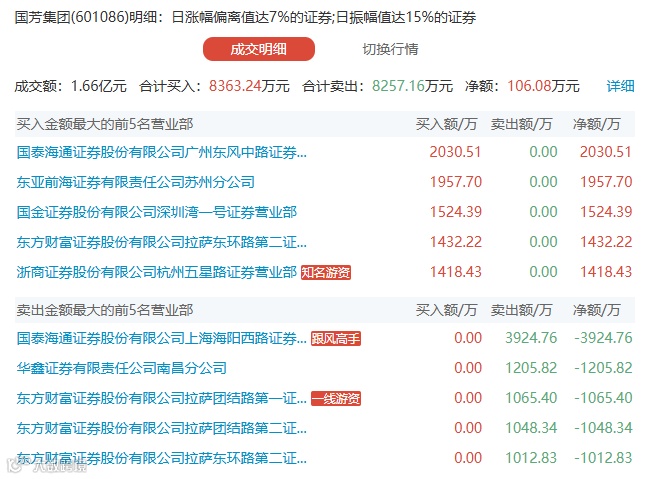Viewport: 652px width, 479px height.
Task: Click the net amount -1065.40 value
Action: (x=603, y=398)
